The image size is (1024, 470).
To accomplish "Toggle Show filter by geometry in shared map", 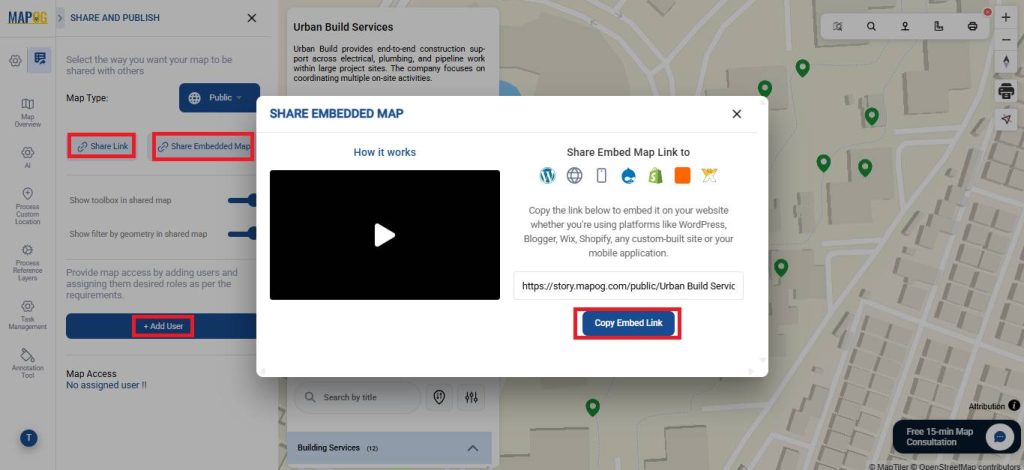I will click(x=243, y=234).
